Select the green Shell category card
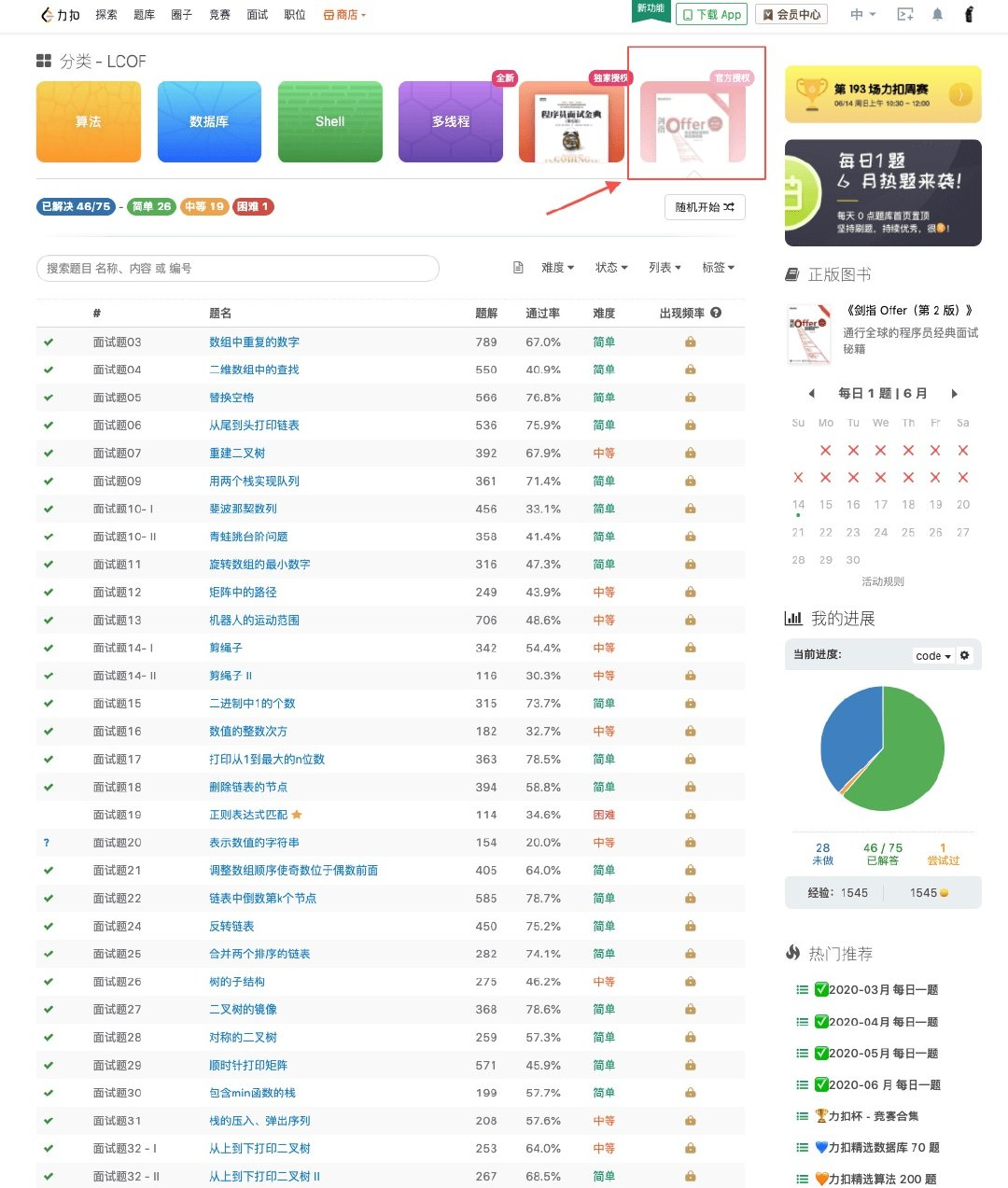Image resolution: width=1008 pixels, height=1188 pixels. pos(330,121)
